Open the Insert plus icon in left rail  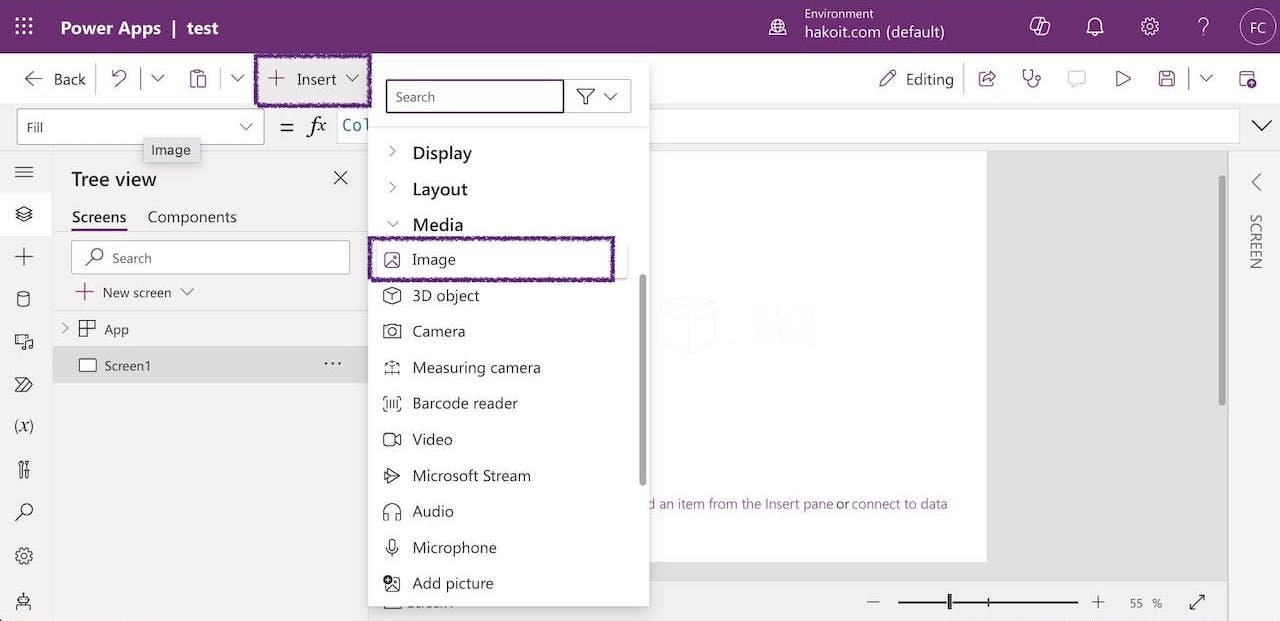[24, 257]
